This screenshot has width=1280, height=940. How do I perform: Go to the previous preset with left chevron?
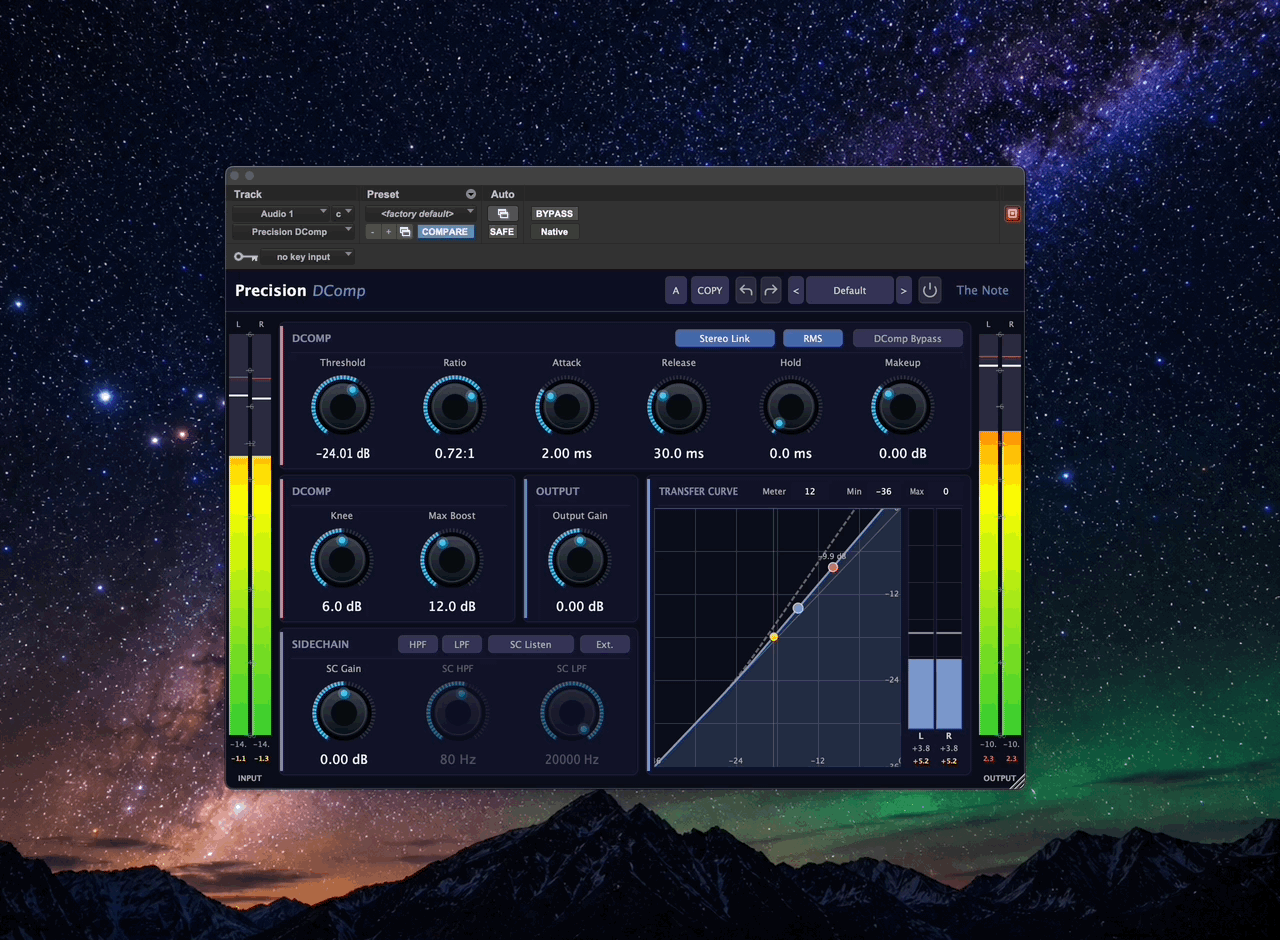[796, 290]
